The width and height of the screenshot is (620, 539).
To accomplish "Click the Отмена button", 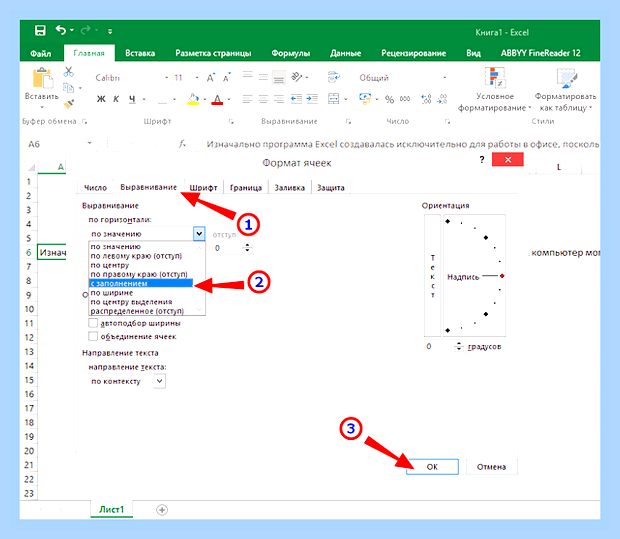I will click(x=491, y=467).
